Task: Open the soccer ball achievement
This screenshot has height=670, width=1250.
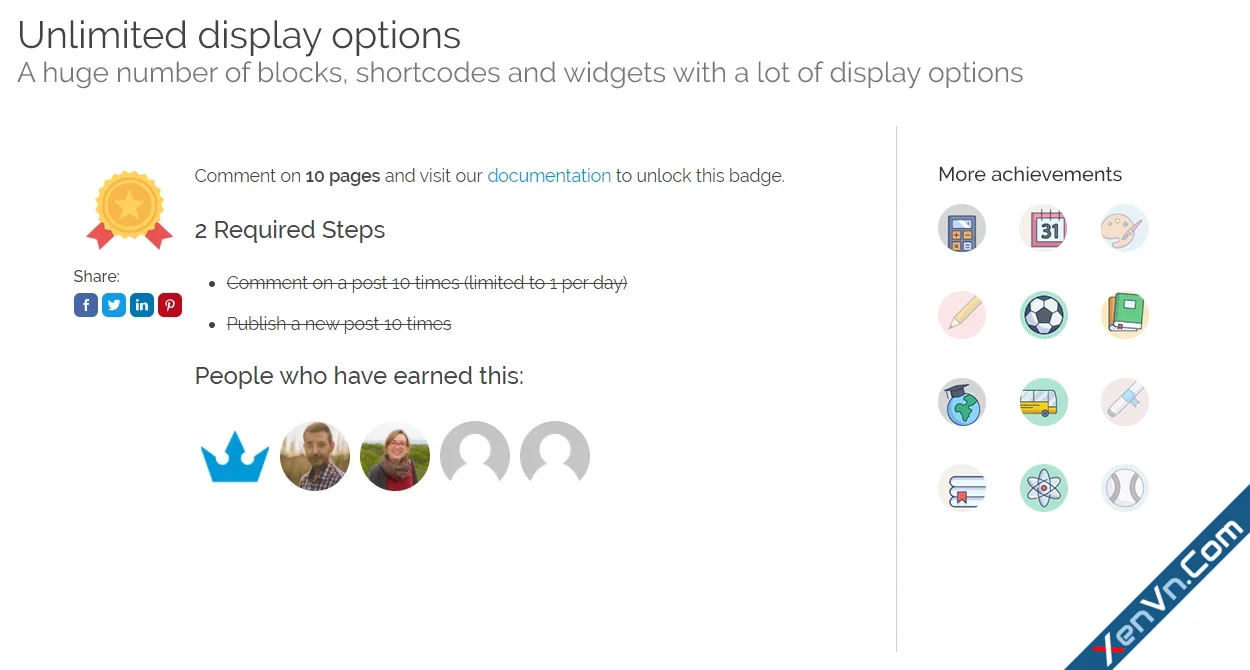Action: click(x=1043, y=315)
